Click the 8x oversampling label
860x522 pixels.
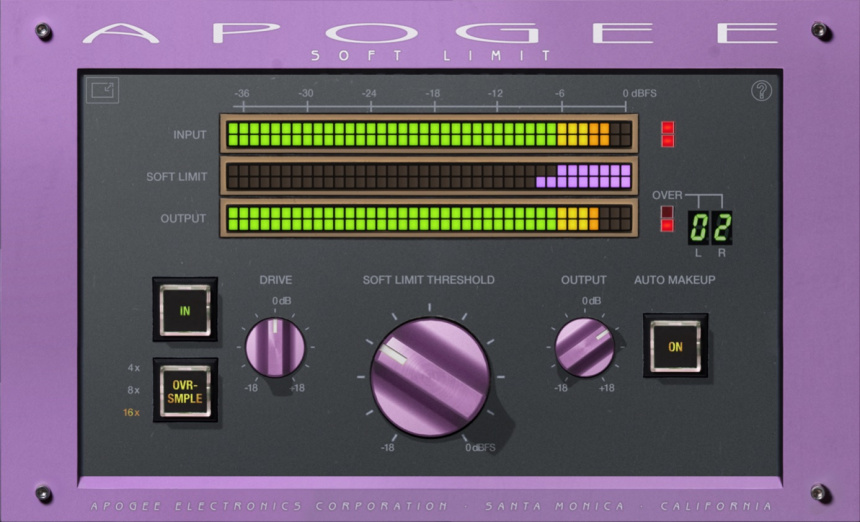[134, 390]
